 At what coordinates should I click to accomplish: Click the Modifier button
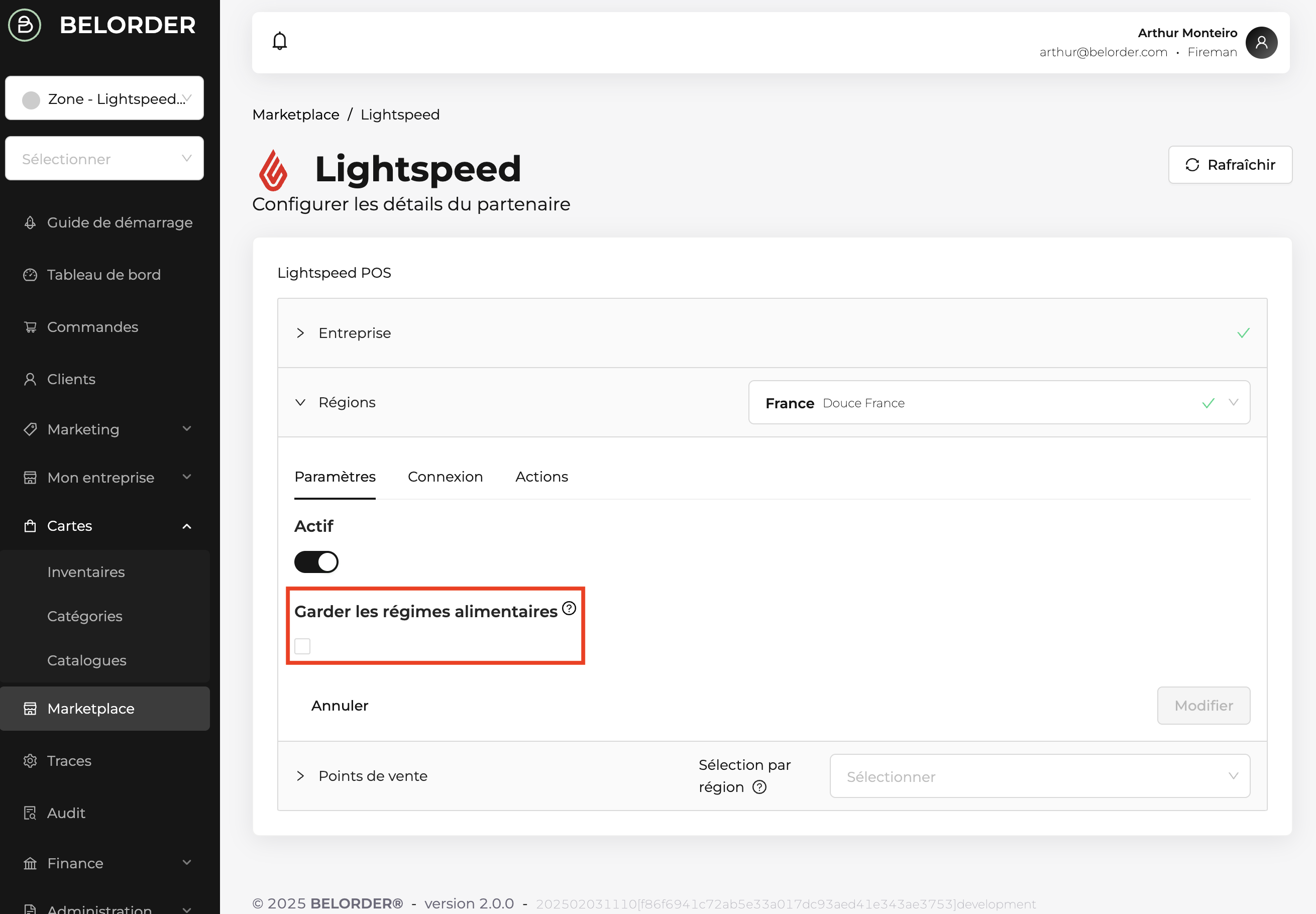point(1203,706)
